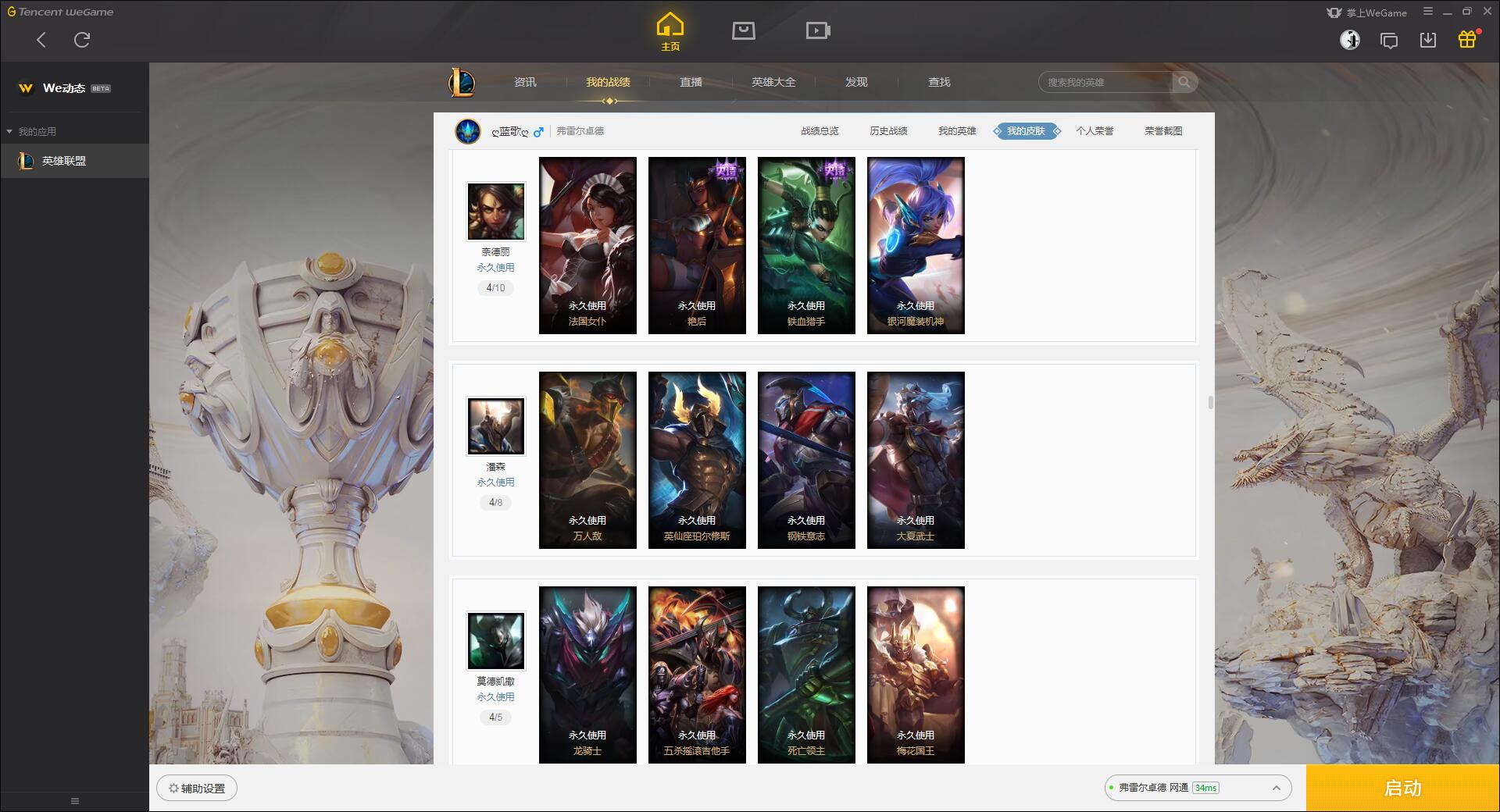Open the 查找 tab
The image size is (1500, 812).
click(x=939, y=82)
